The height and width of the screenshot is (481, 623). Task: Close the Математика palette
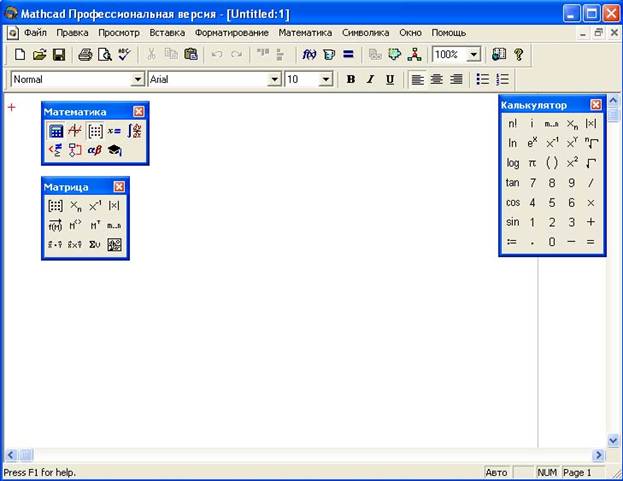pyautogui.click(x=139, y=112)
